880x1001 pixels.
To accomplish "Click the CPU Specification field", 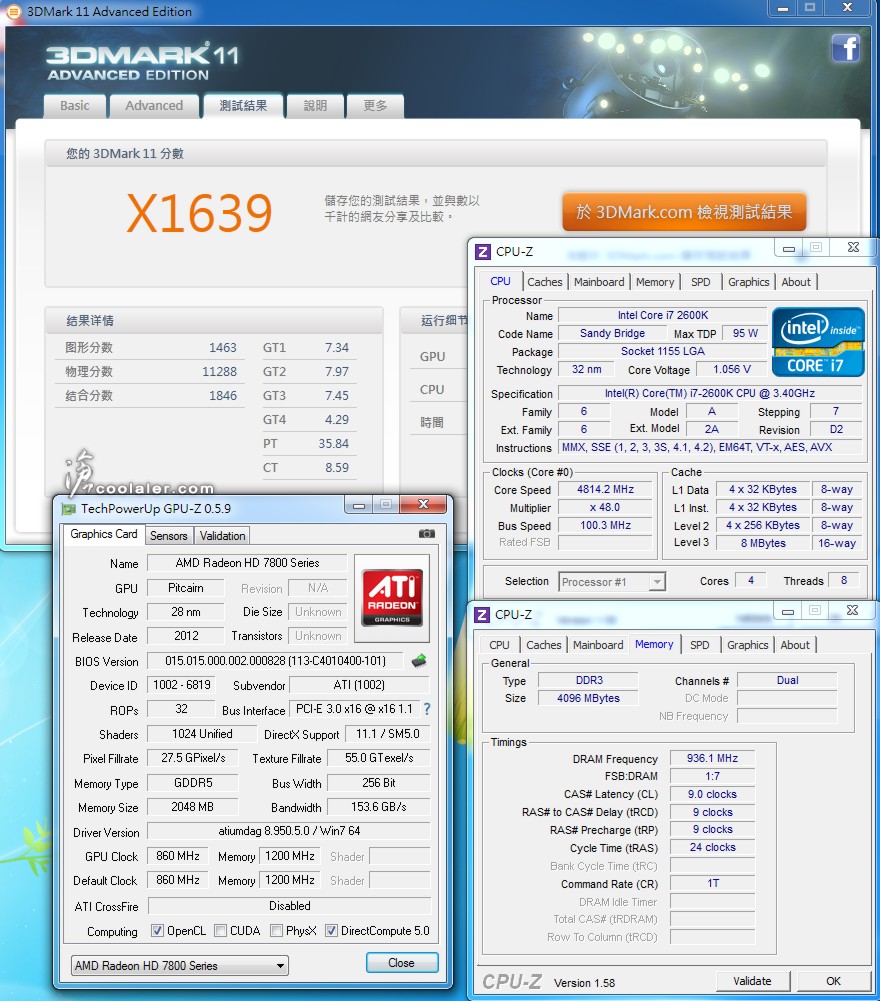I will tap(709, 393).
